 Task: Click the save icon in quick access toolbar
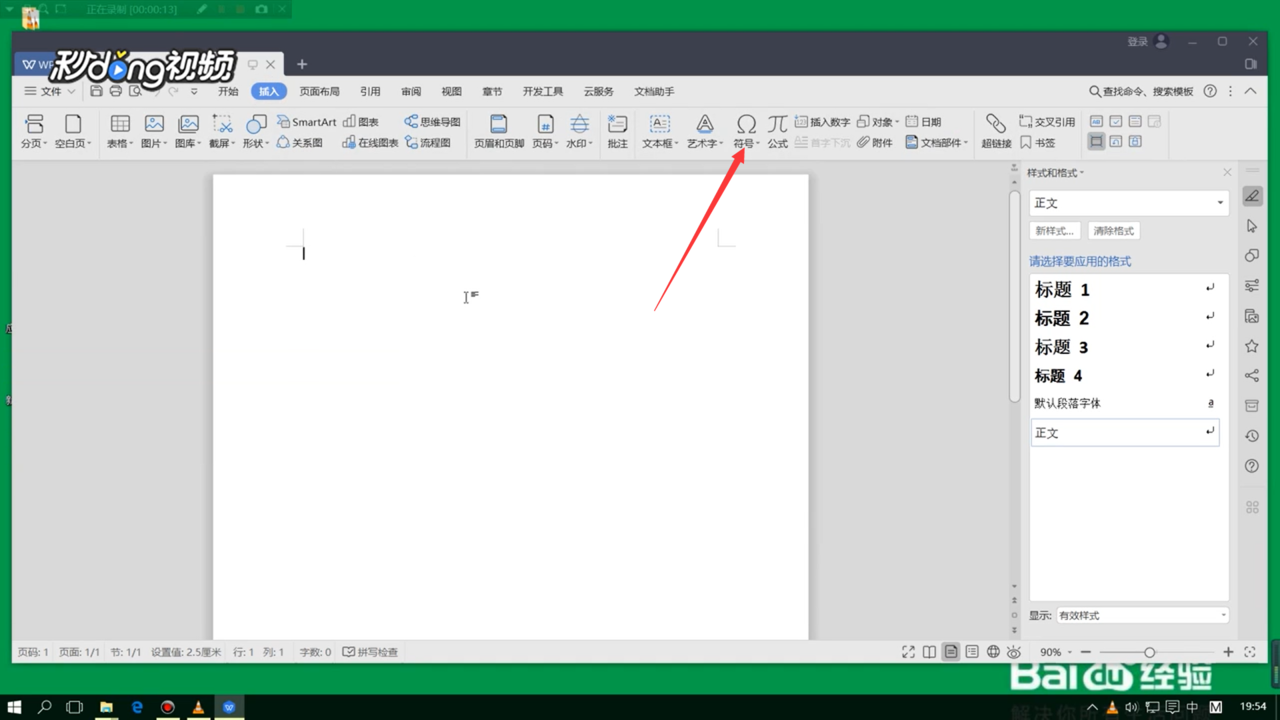coord(96,91)
